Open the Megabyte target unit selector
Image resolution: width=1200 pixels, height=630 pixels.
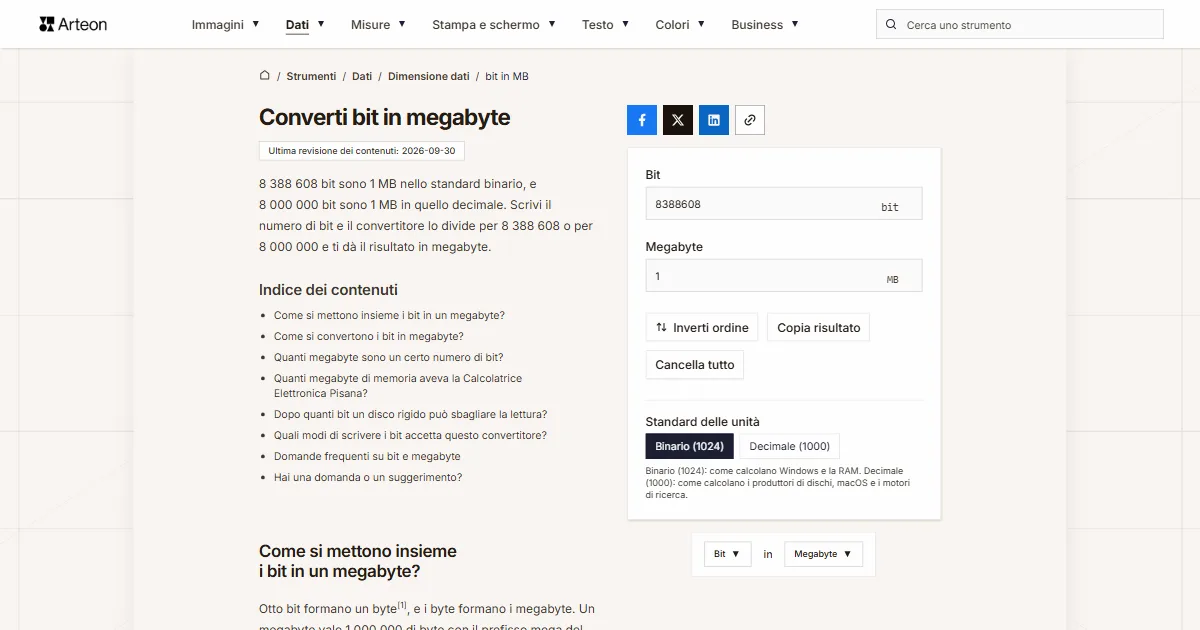(823, 554)
